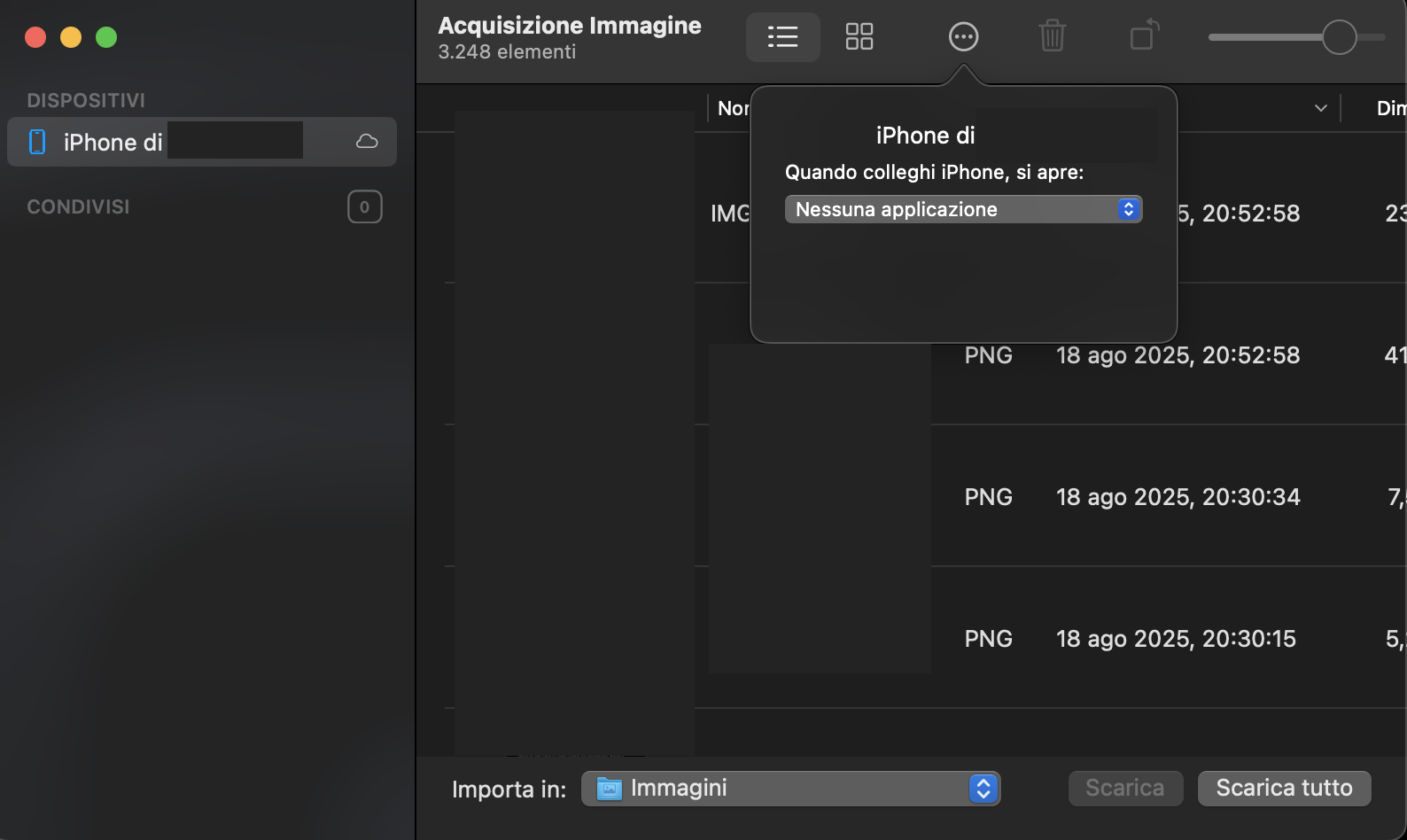Click the rotate image icon

tap(1144, 35)
